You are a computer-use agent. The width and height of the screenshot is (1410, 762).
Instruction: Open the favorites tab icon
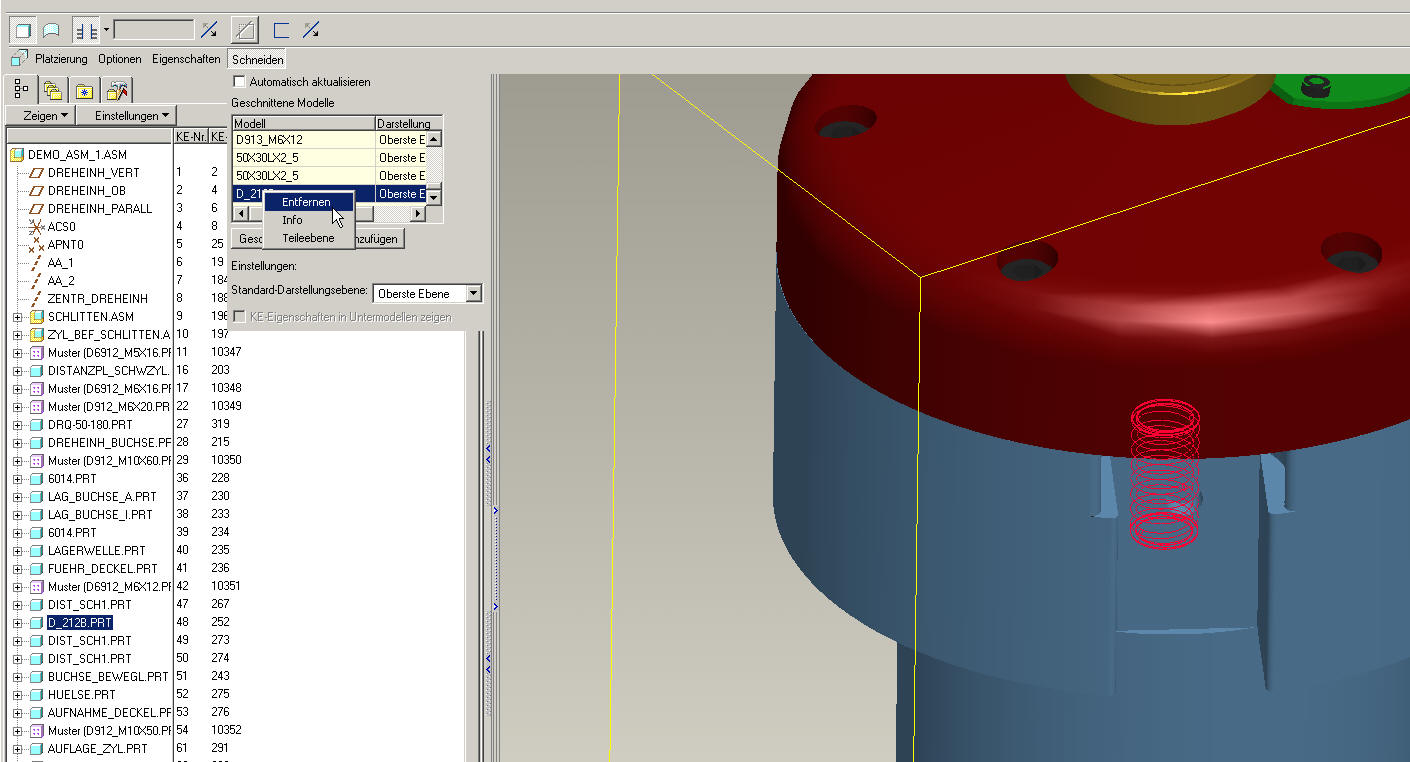coord(85,91)
